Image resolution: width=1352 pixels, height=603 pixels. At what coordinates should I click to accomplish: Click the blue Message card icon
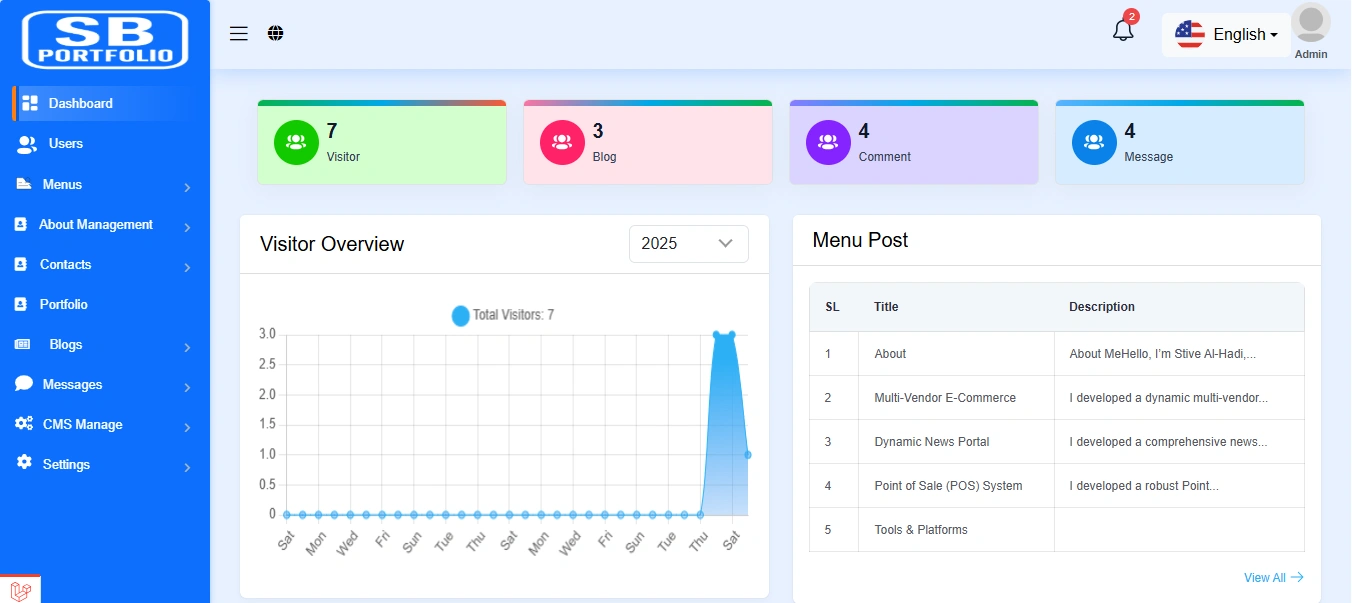(1094, 142)
